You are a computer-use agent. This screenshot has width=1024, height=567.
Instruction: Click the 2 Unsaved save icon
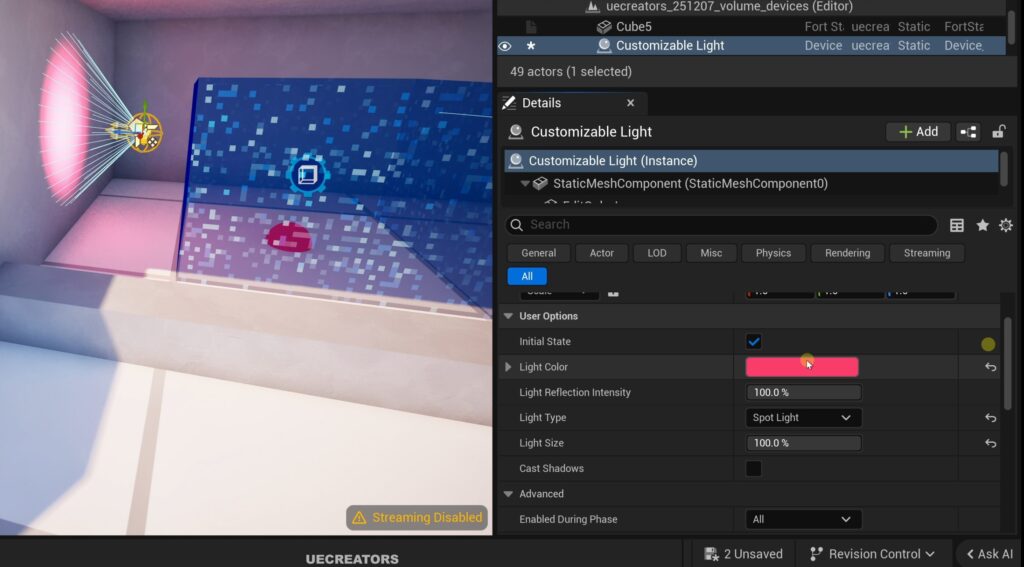(x=711, y=554)
